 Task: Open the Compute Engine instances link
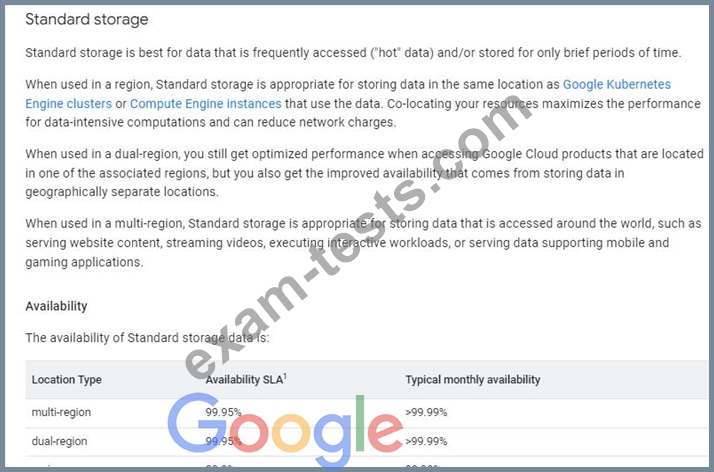205,104
